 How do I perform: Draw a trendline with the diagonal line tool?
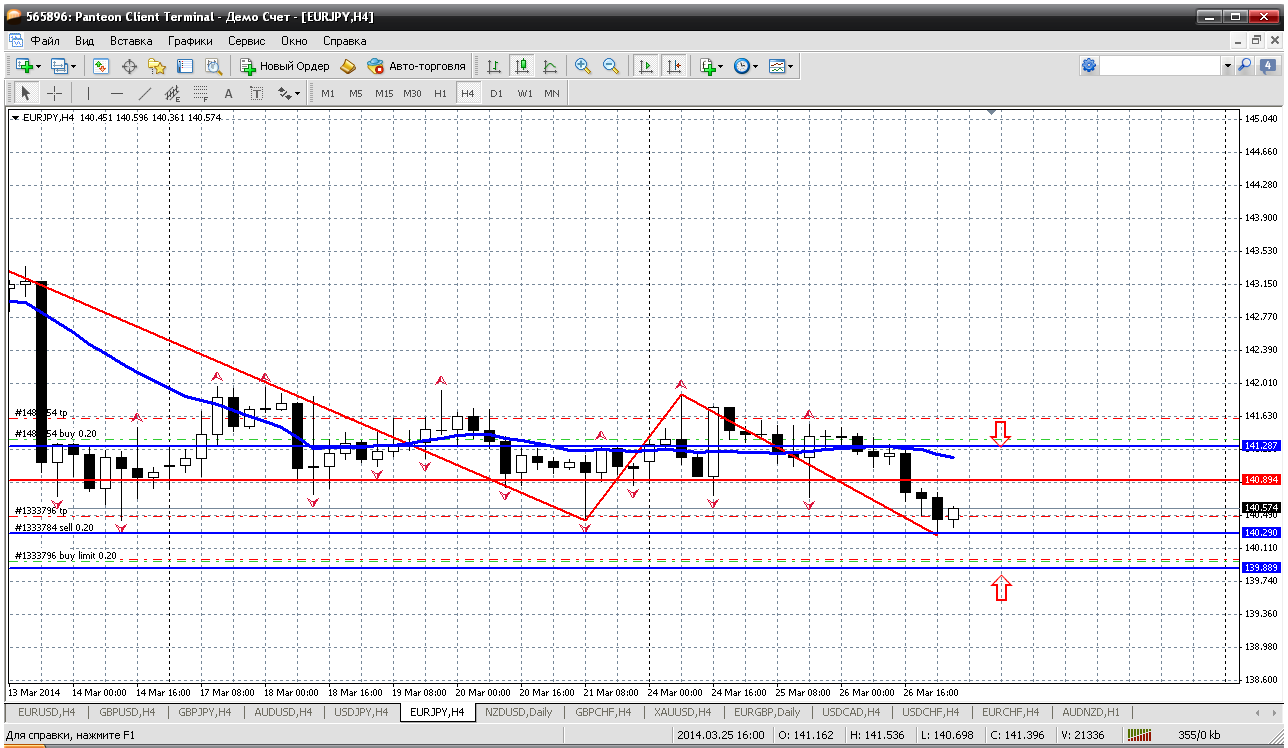[144, 93]
